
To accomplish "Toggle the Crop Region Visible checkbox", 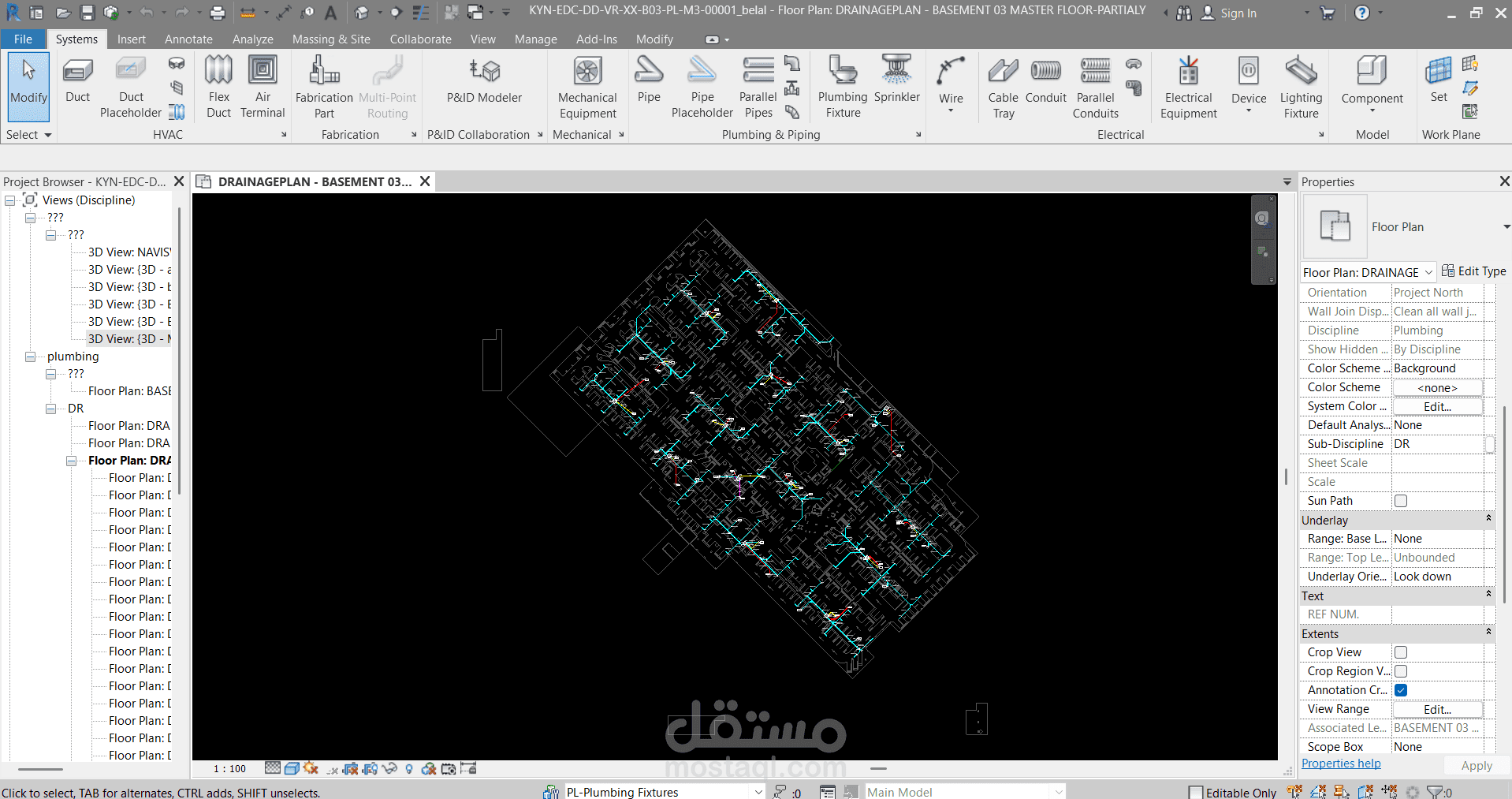I will coord(1401,671).
